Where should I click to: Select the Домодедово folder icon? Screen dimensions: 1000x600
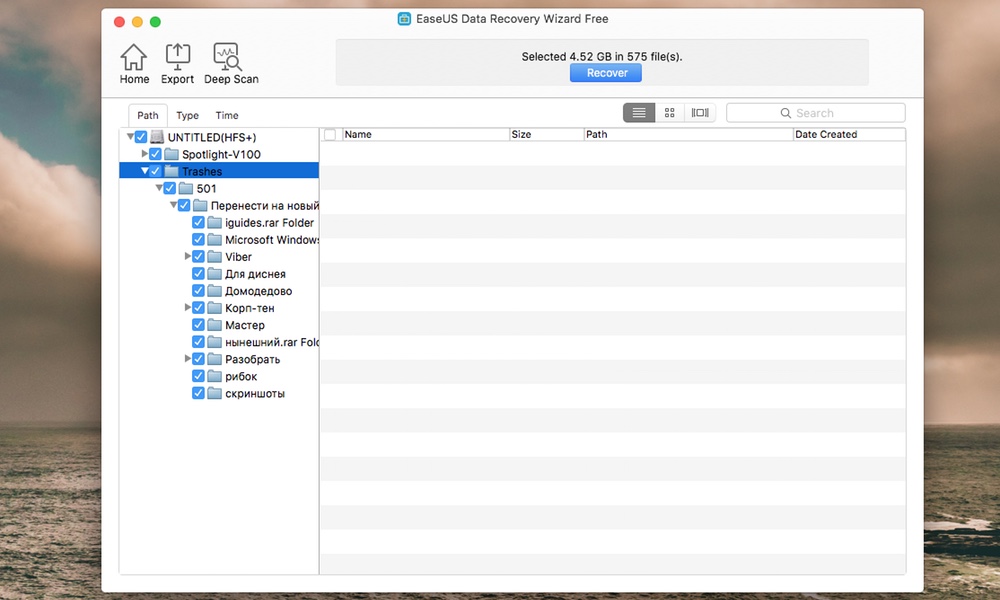(214, 291)
